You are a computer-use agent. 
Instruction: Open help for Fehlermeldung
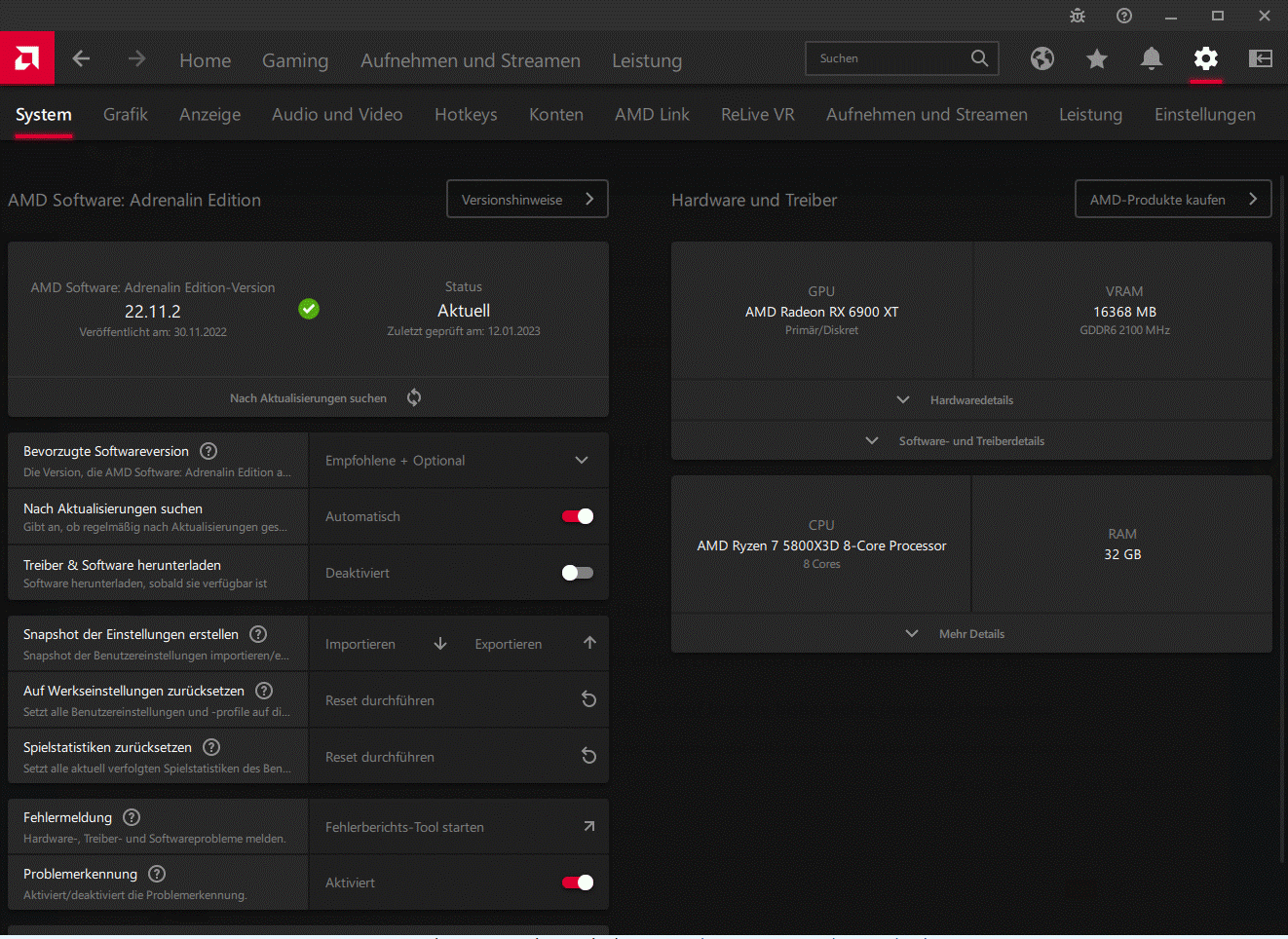(132, 817)
